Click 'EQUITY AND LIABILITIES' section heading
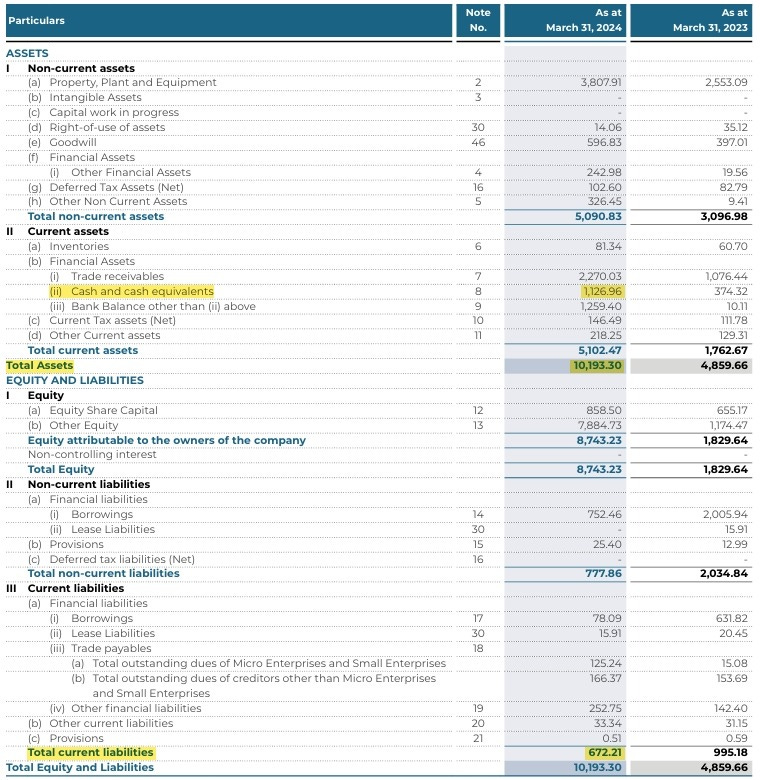760x780 pixels. (75, 380)
